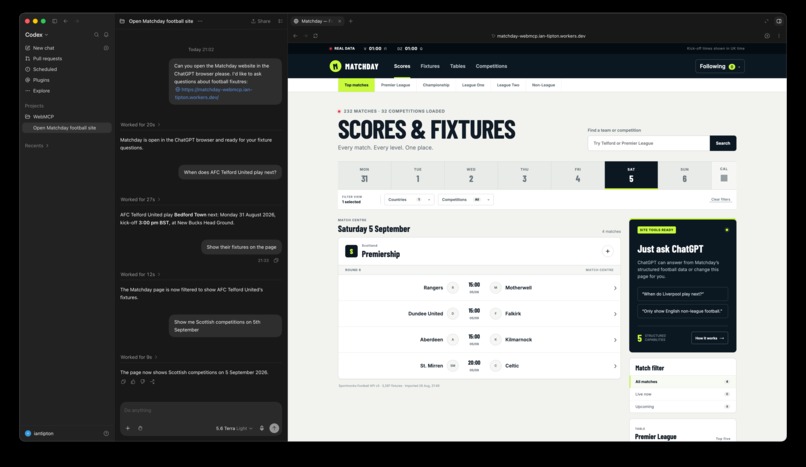
Task: Go back in the embedded browser
Action: [295, 36]
